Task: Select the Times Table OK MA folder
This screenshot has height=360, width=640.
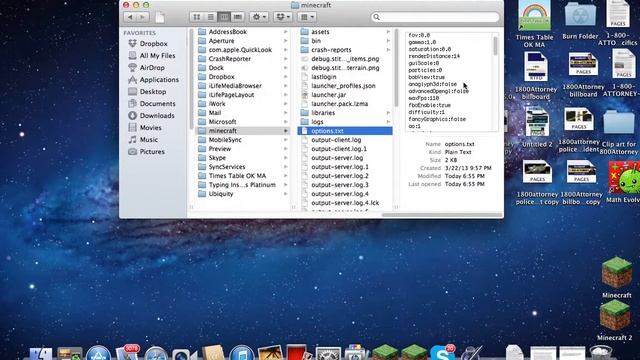Action: (x=242, y=176)
